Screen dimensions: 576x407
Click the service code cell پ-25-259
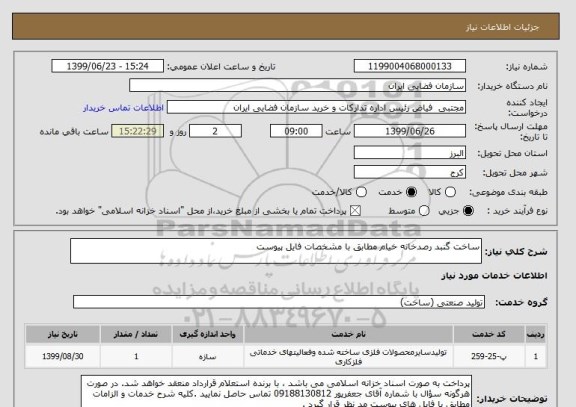489,356
